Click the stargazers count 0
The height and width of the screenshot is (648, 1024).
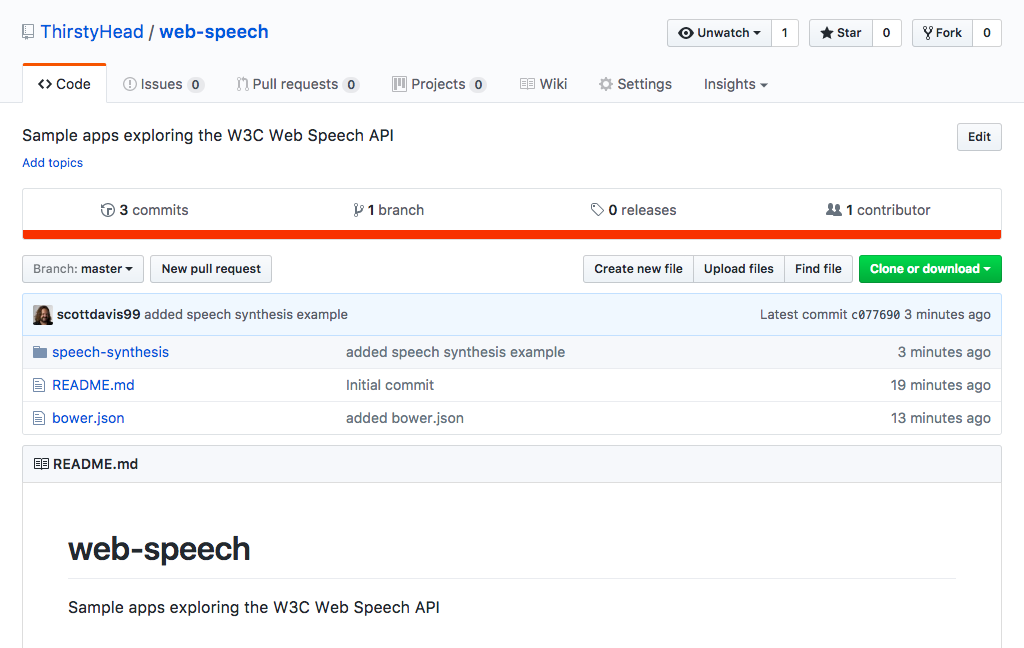pos(886,33)
